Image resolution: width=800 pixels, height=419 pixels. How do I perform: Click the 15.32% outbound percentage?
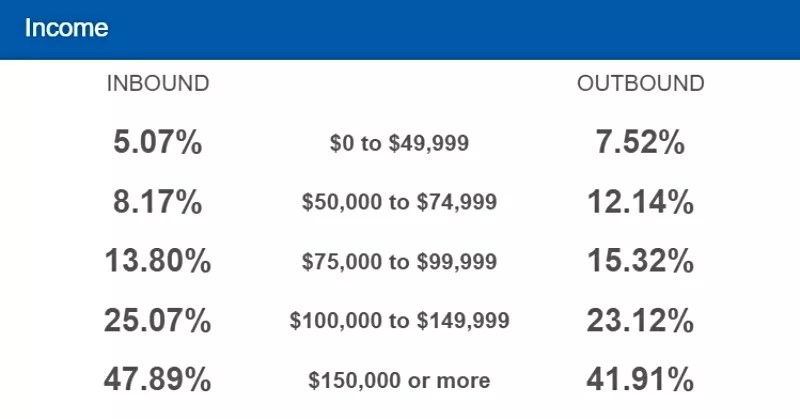coord(640,262)
